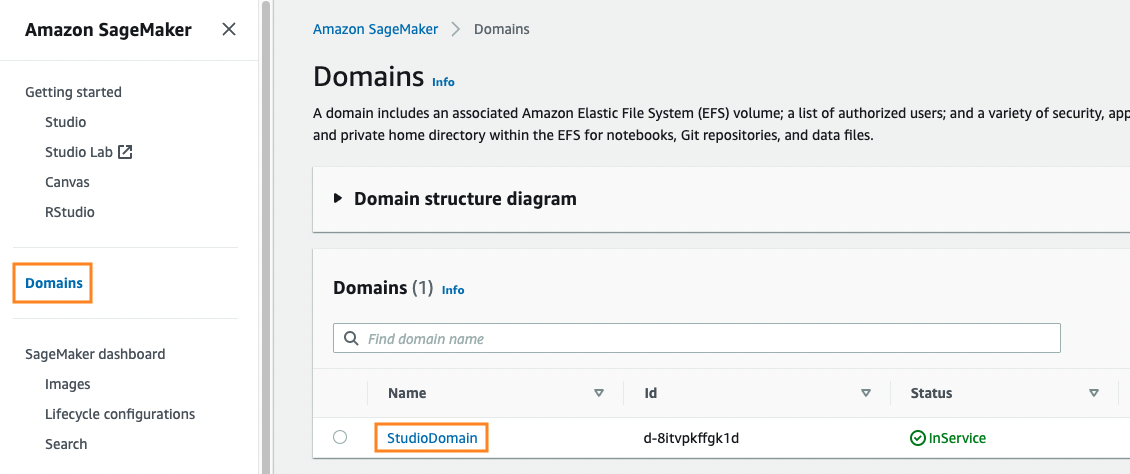Click the sort arrow in the Id column

[866, 393]
